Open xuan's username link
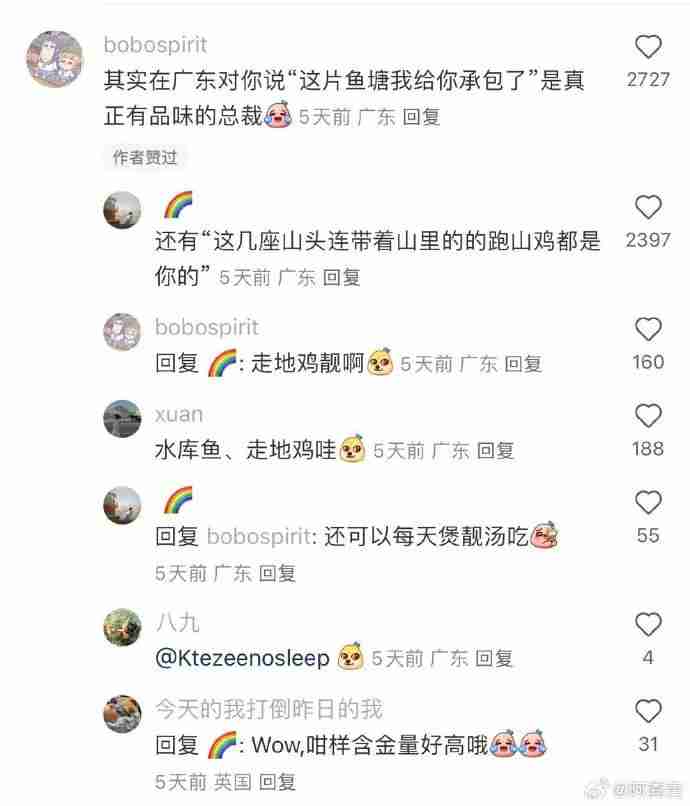 click(x=179, y=414)
